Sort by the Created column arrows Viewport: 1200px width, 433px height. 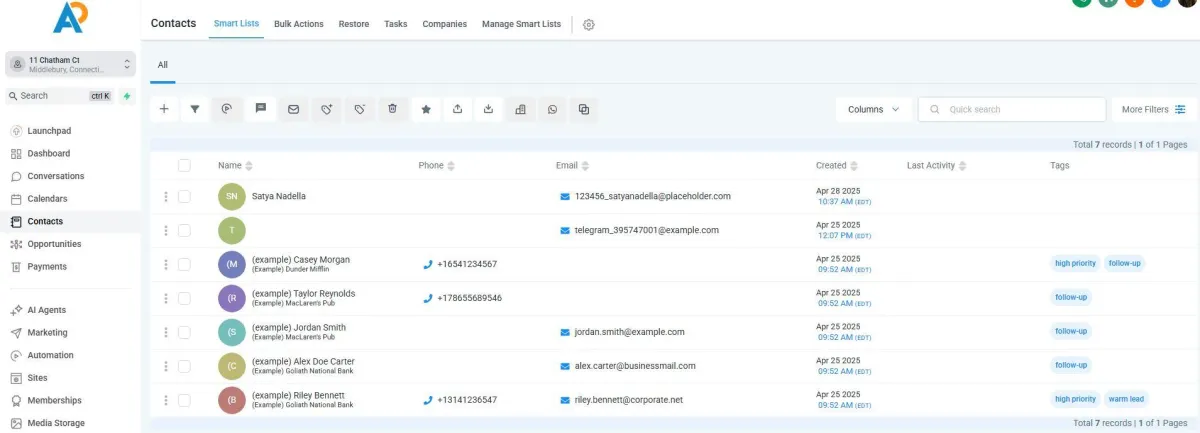(855, 166)
